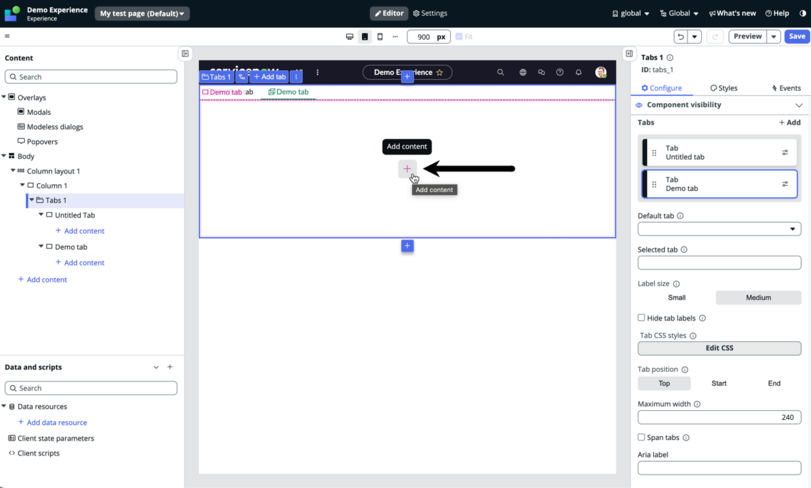Select the desktop viewport icon
The width and height of the screenshot is (811, 488).
(350, 37)
